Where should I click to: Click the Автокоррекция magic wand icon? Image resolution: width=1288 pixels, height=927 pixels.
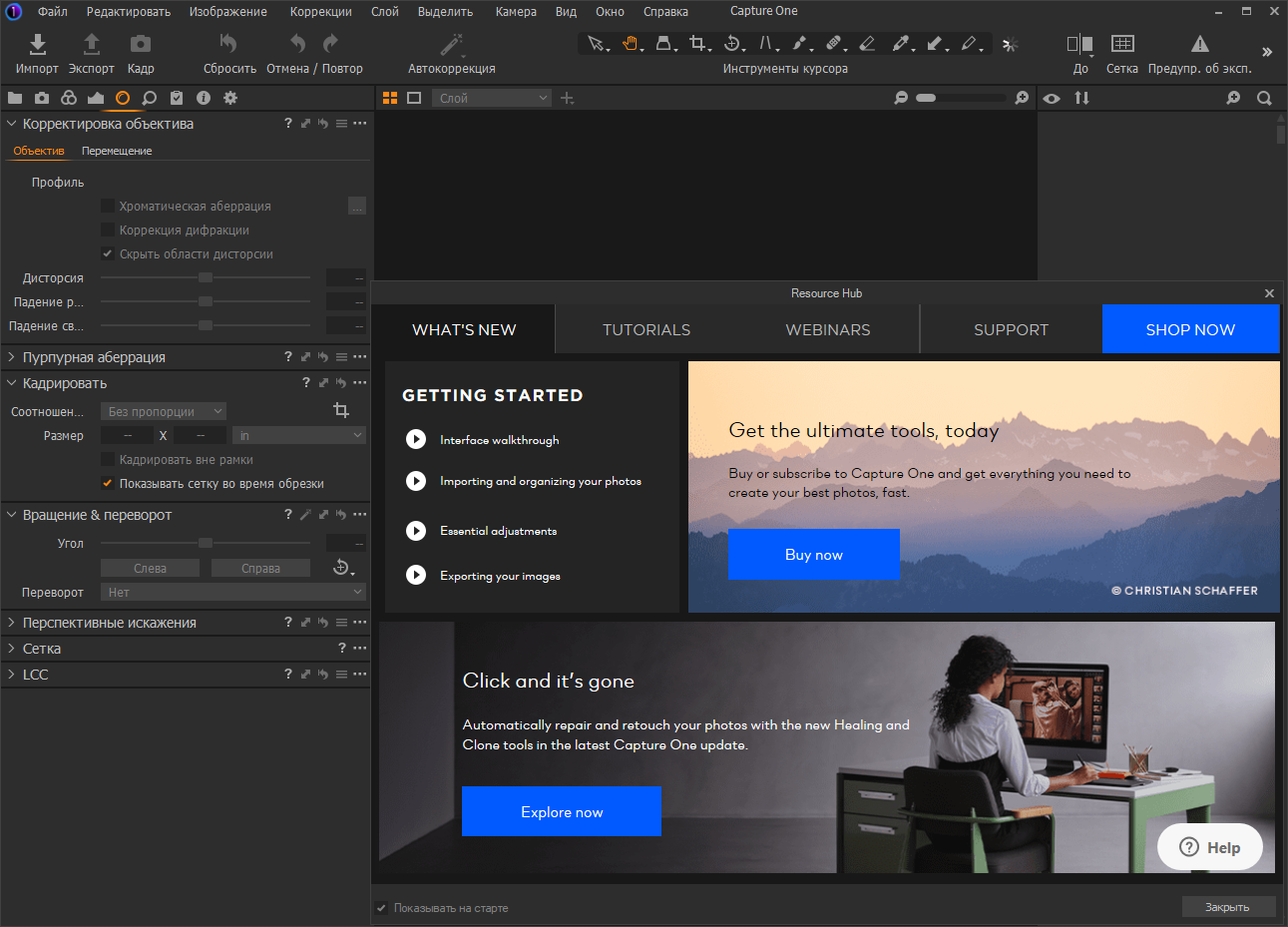pyautogui.click(x=452, y=44)
